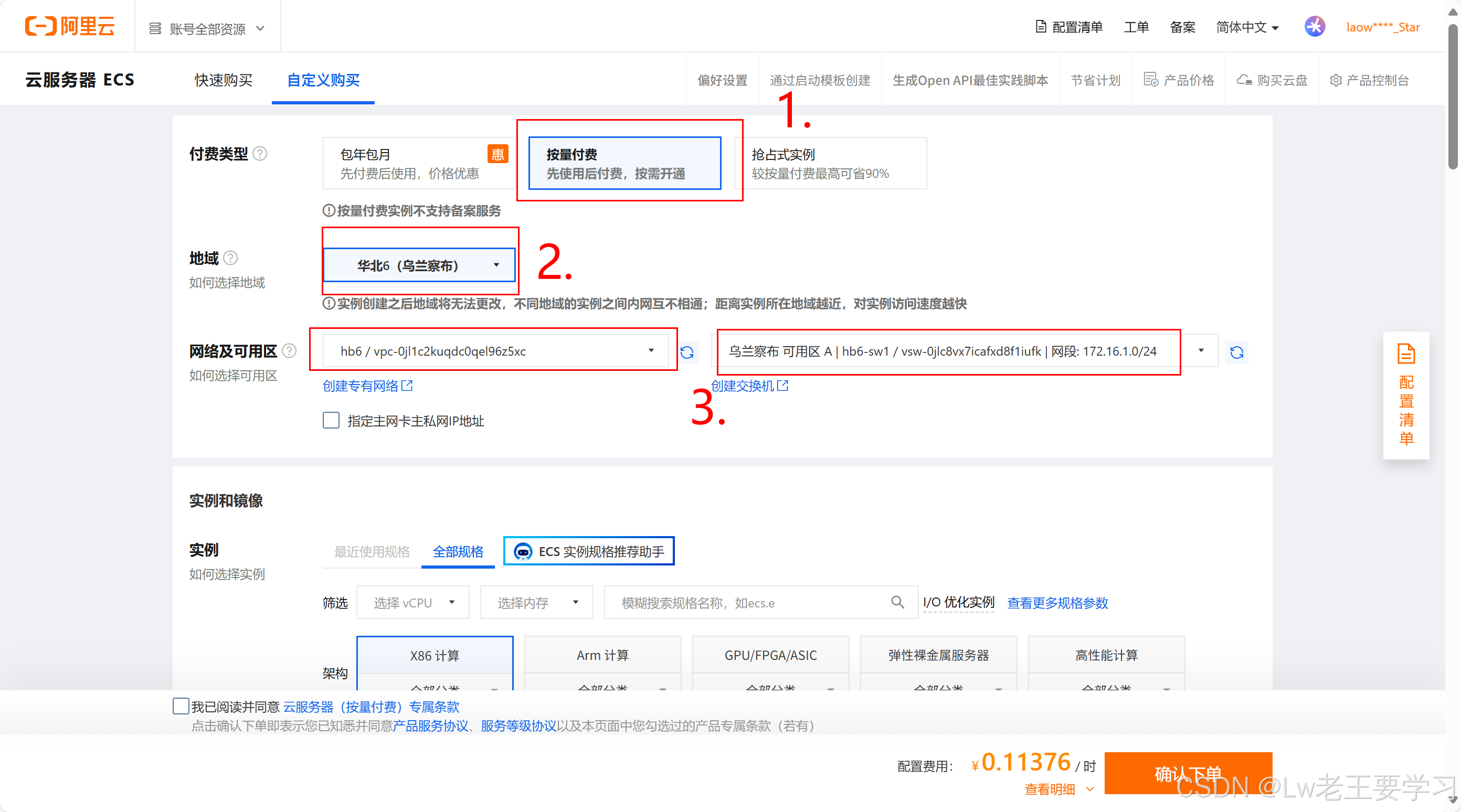Open 配置清单 side panel icon
The width and height of the screenshot is (1461, 812).
click(x=1406, y=354)
